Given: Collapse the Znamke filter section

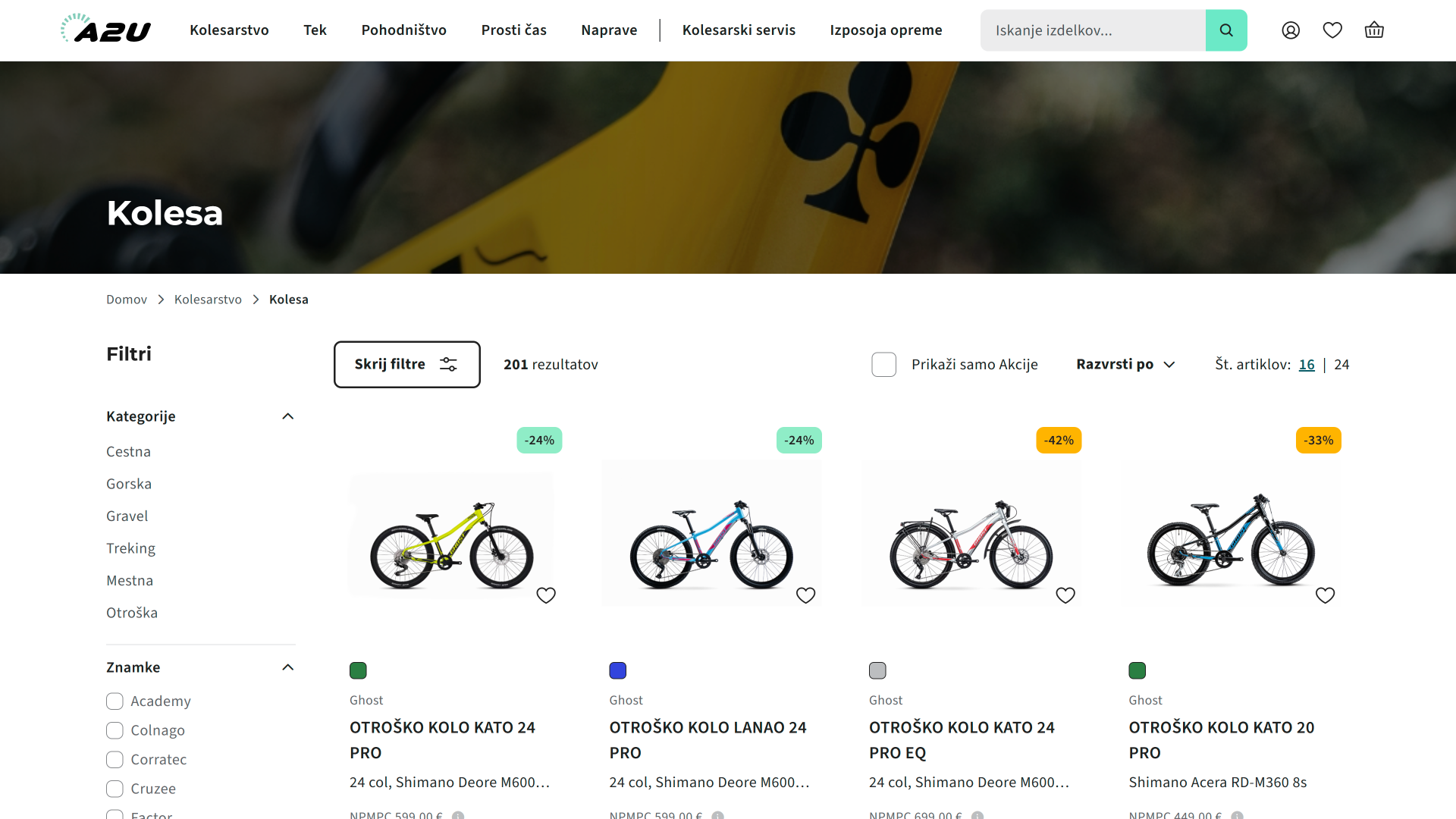Looking at the screenshot, I should [x=287, y=667].
